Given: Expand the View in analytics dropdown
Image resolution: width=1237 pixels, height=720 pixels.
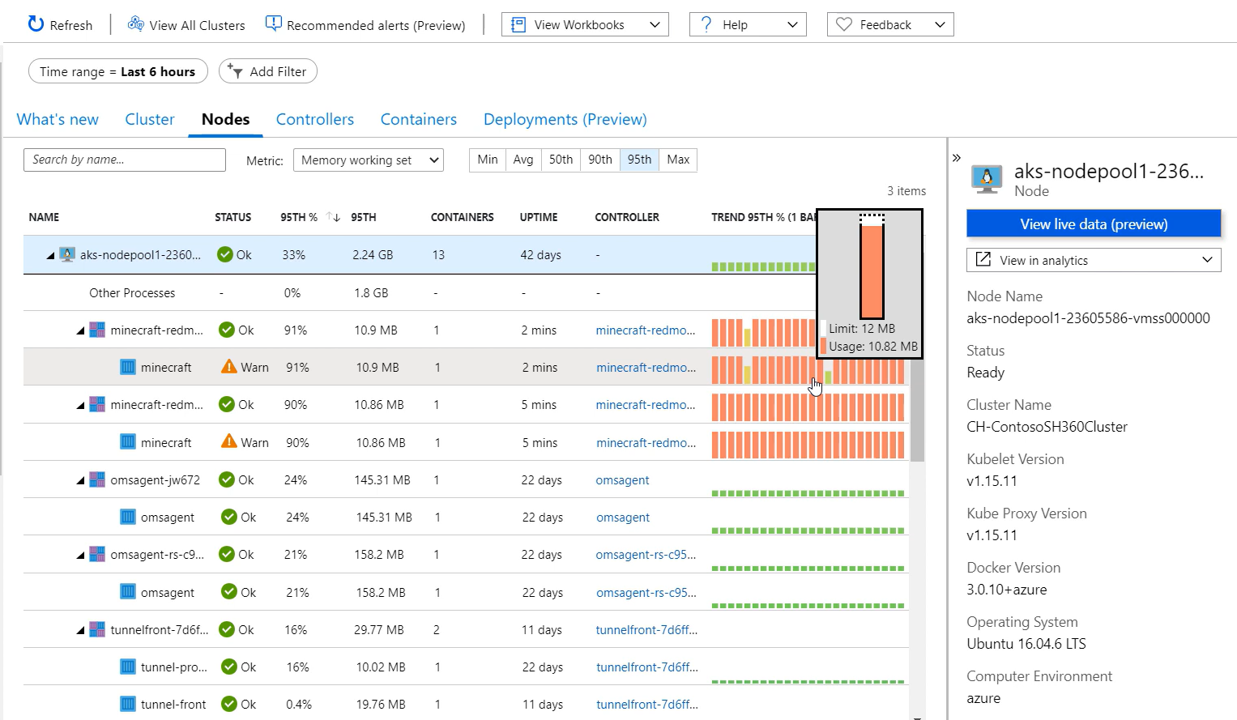Looking at the screenshot, I should (x=1093, y=260).
